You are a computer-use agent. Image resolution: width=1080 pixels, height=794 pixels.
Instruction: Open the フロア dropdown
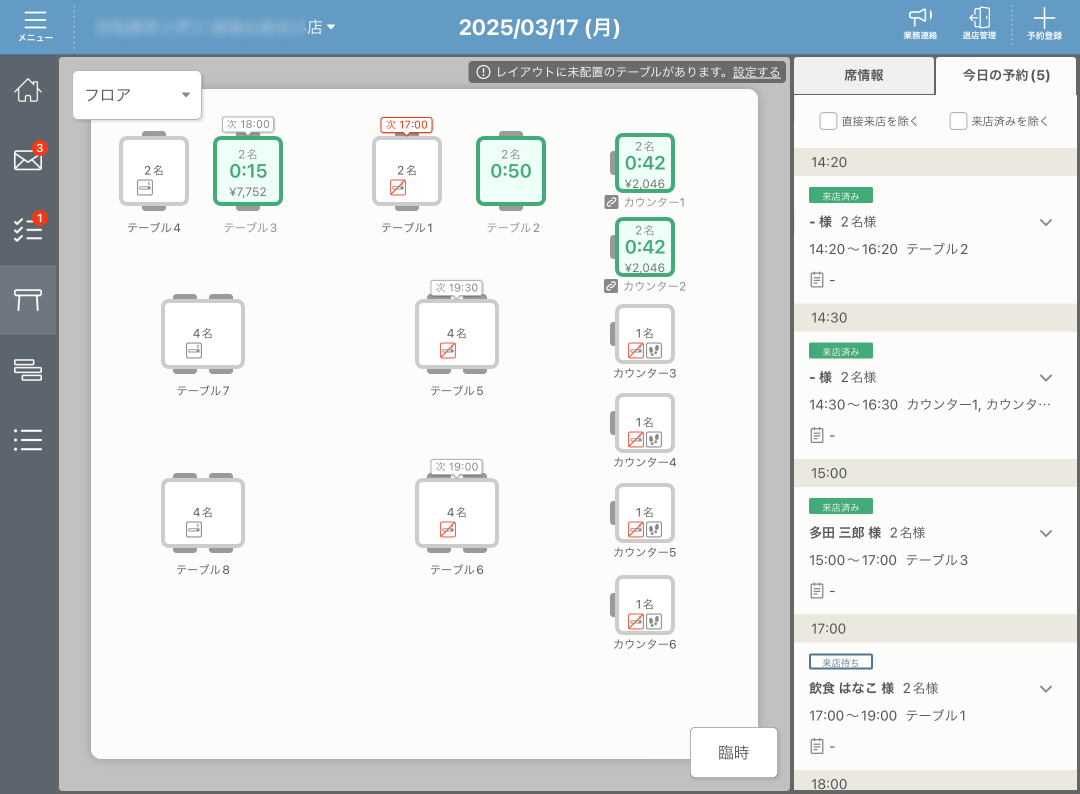click(x=137, y=96)
